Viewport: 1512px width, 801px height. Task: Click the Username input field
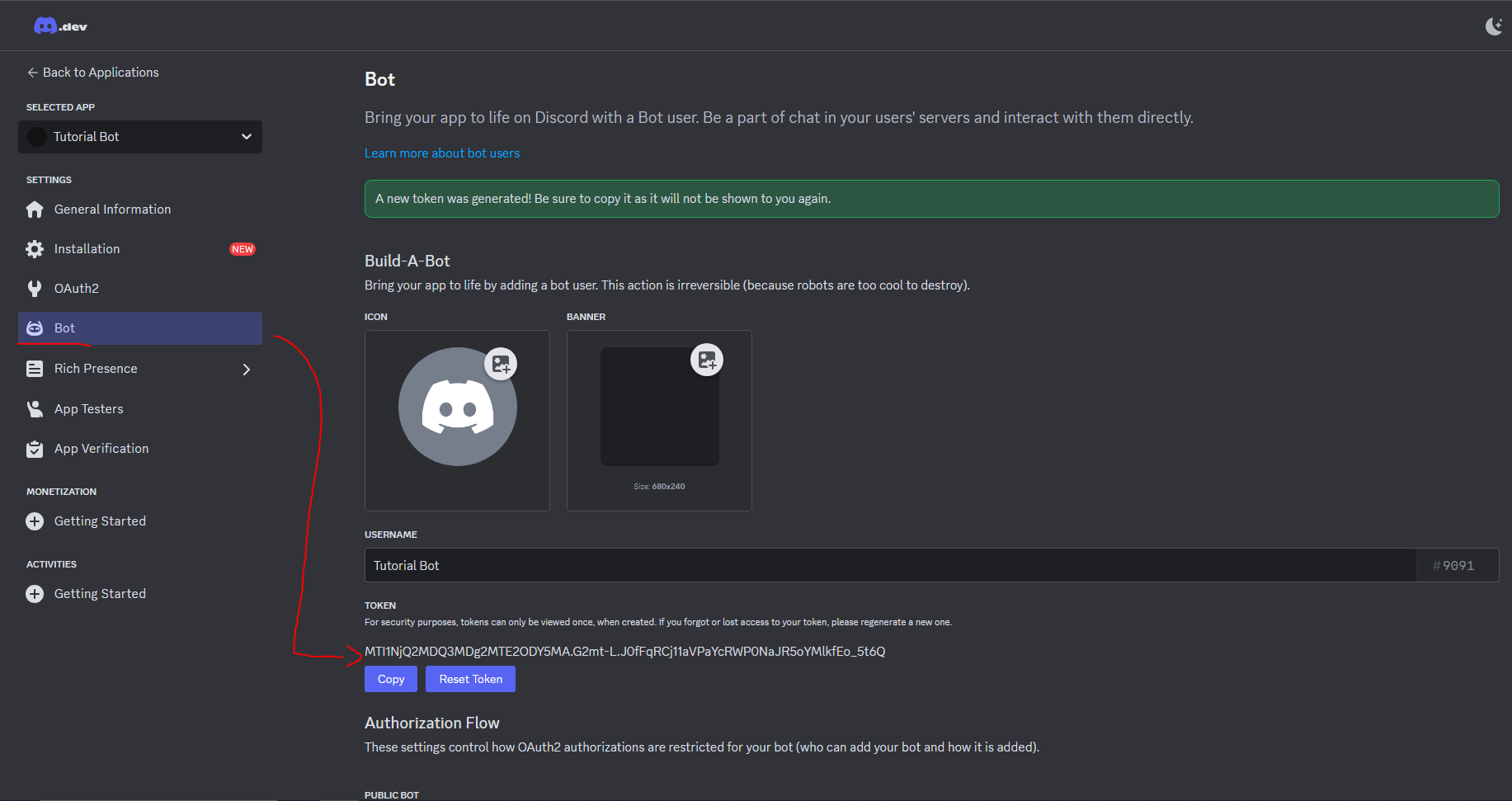click(891, 566)
